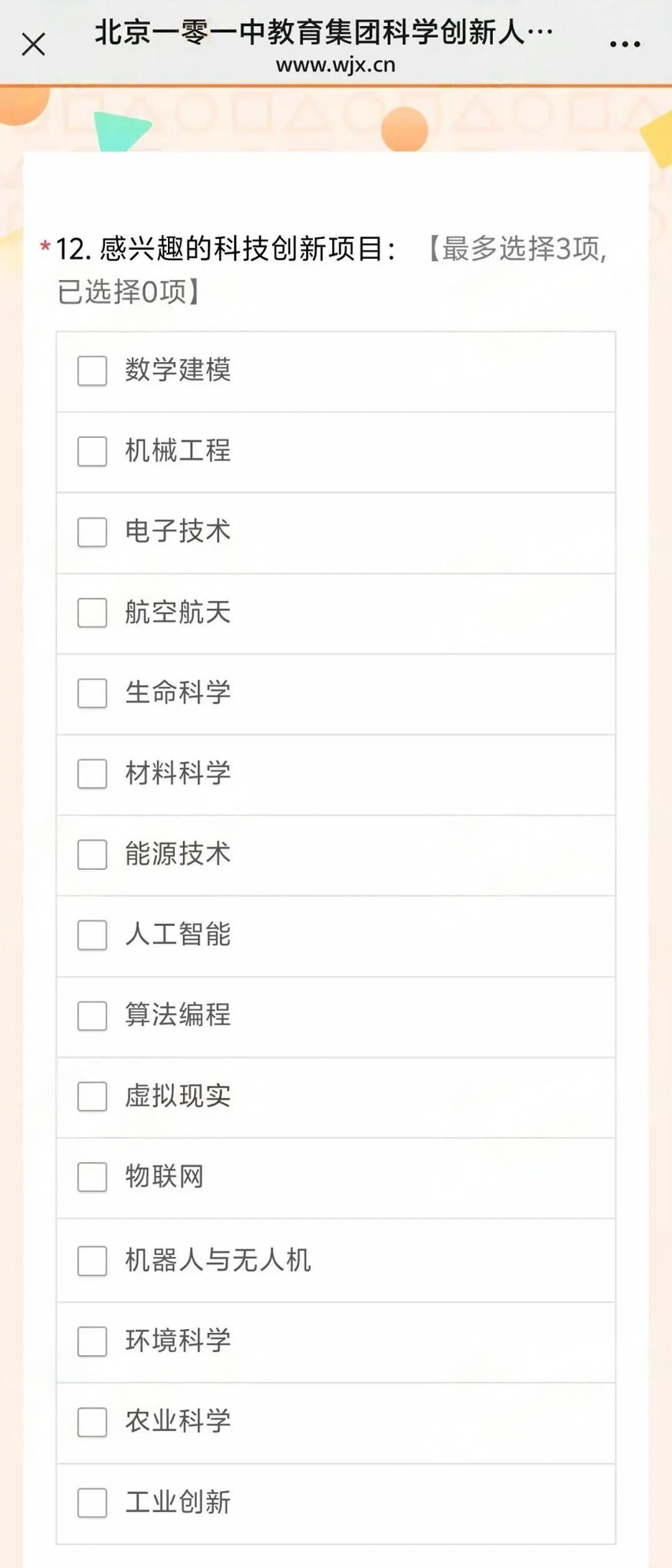Check the 环境科学 option
The width and height of the screenshot is (672, 1568).
pos(92,1342)
